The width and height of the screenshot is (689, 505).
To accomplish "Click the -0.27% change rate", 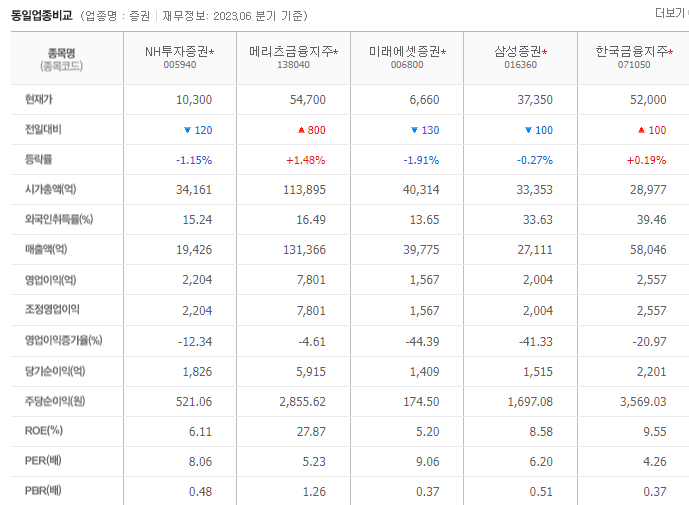I will point(535,160).
